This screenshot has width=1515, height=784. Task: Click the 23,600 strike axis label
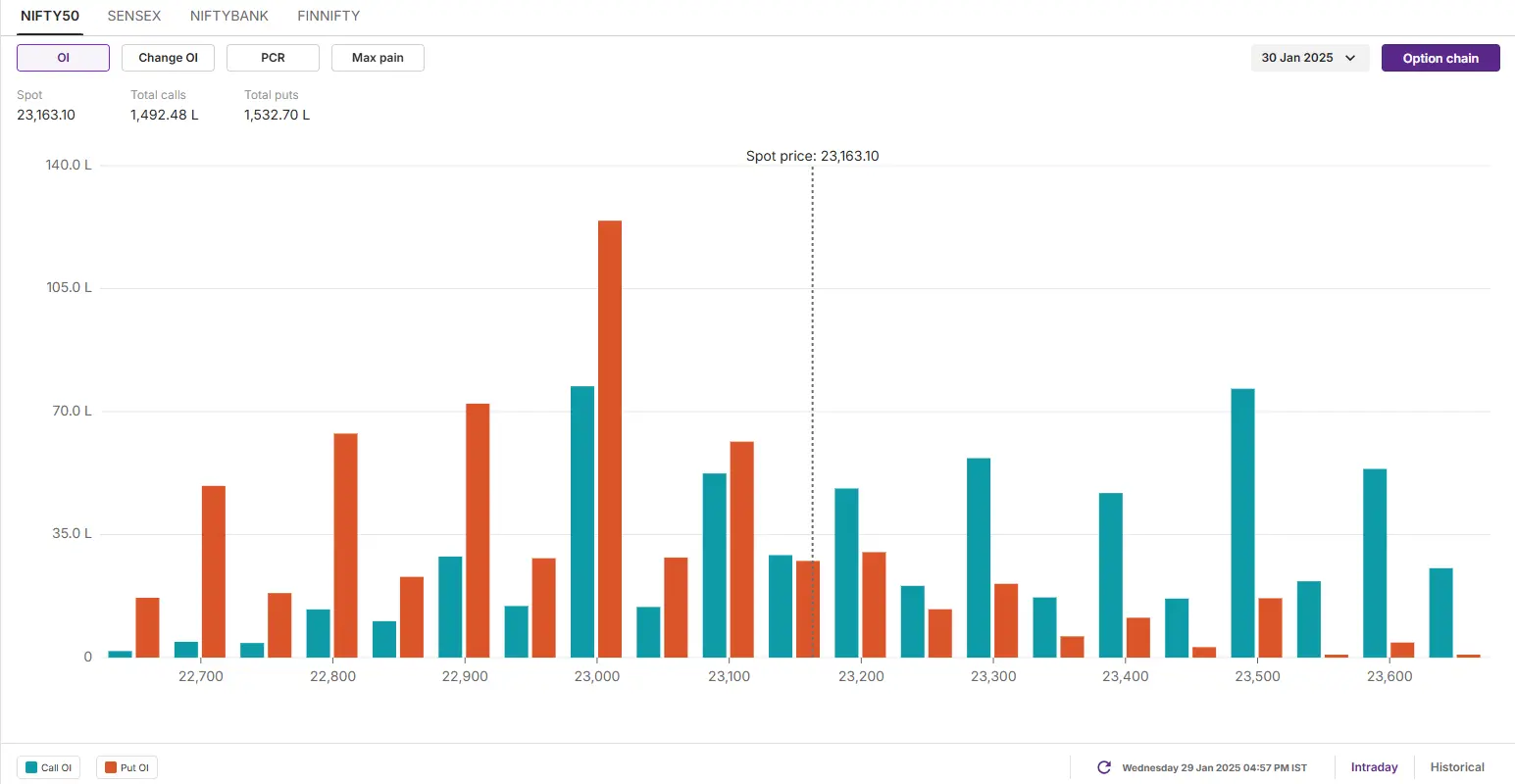[1389, 676]
